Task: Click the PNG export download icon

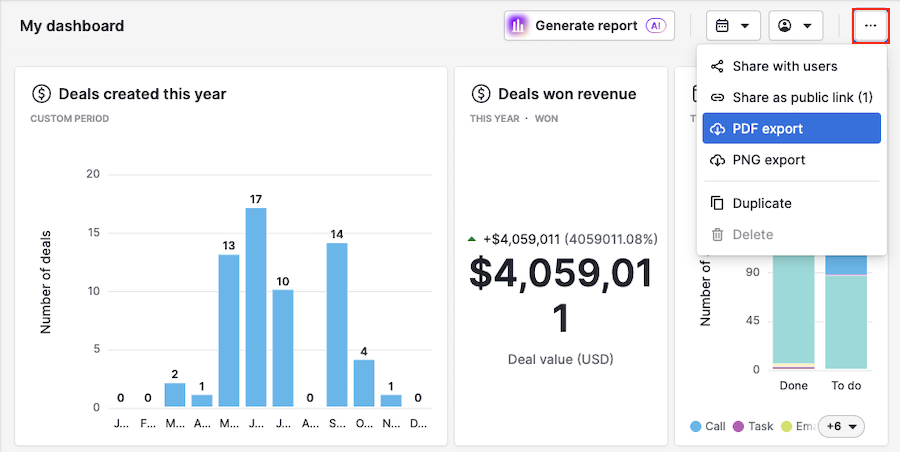Action: coord(717,160)
